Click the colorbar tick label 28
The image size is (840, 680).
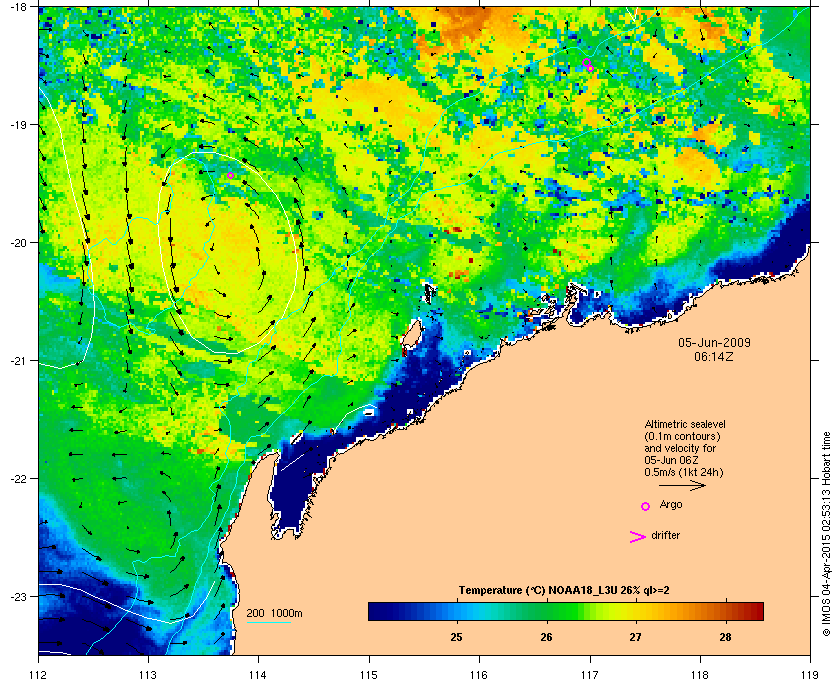pos(725,637)
